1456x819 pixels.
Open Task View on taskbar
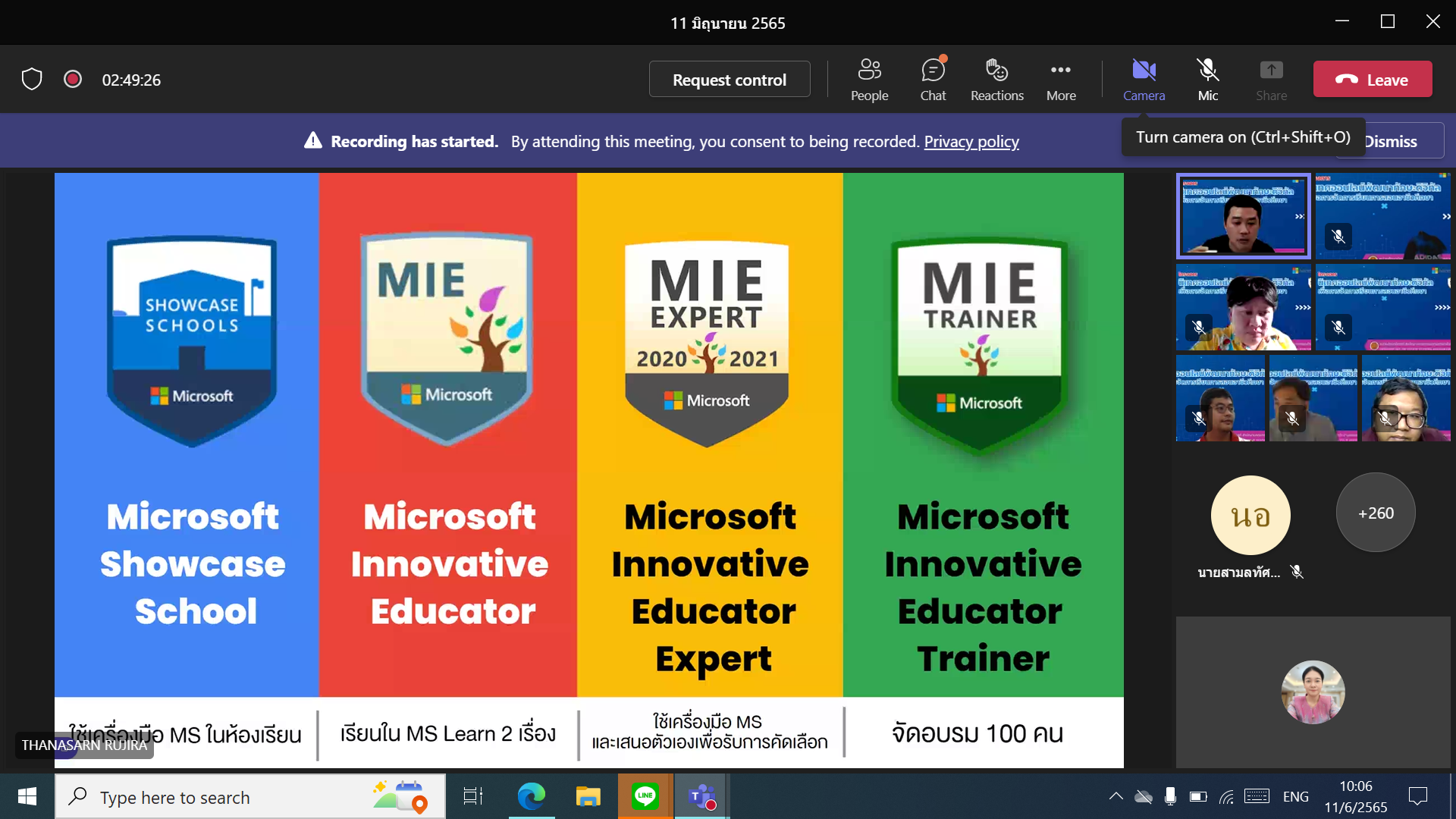click(x=473, y=796)
